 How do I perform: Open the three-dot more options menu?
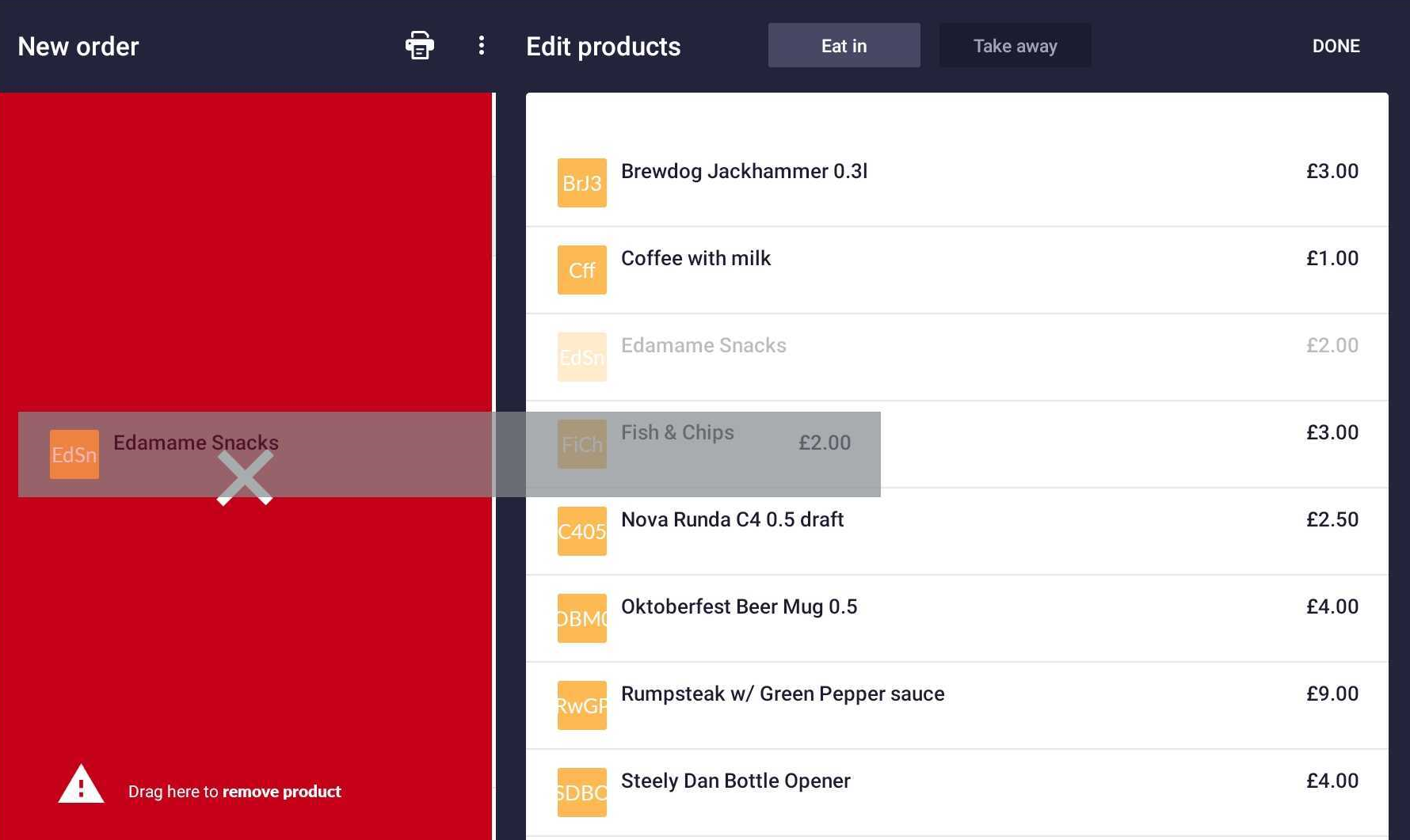click(481, 45)
